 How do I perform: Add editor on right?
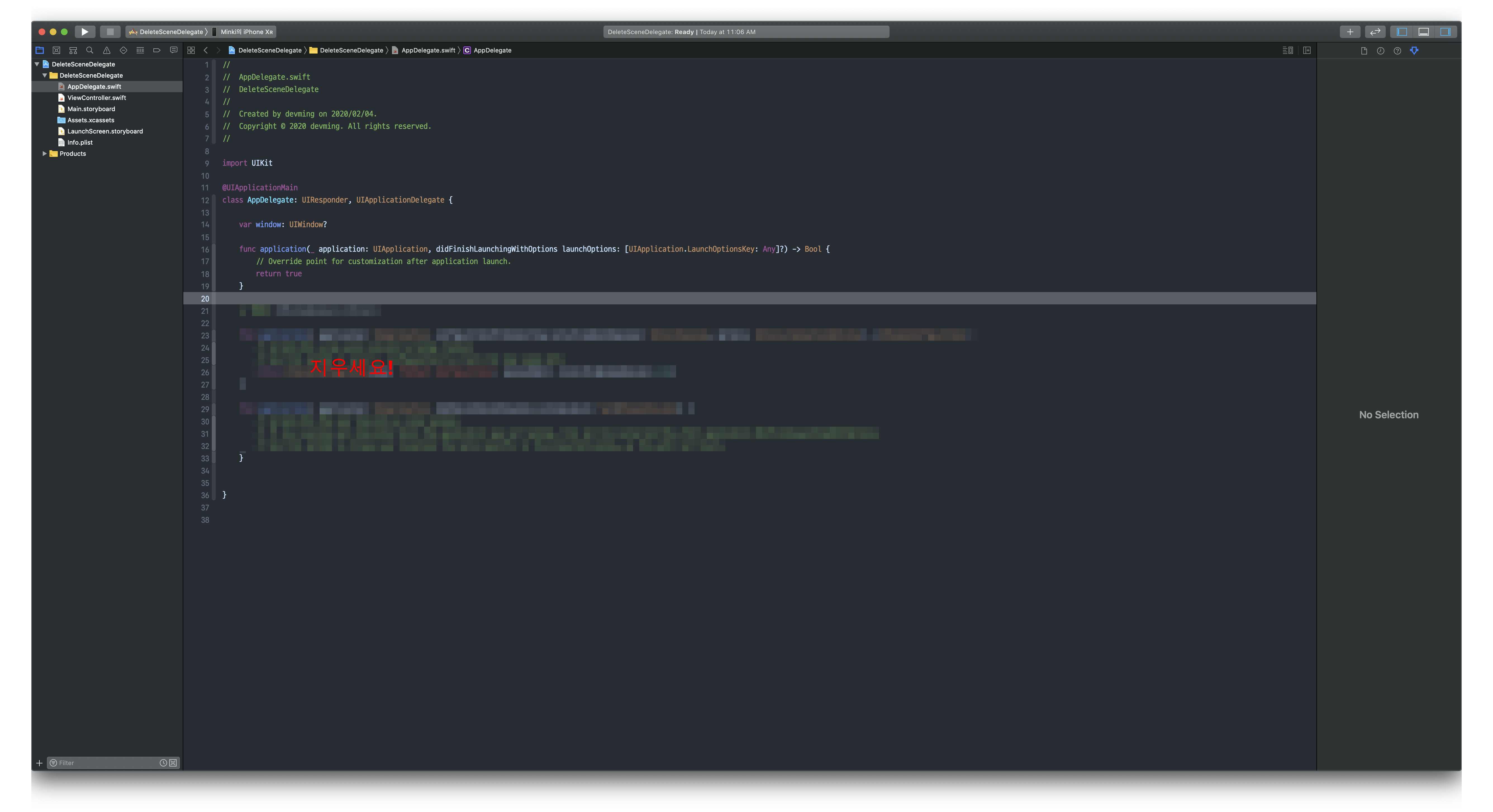pyautogui.click(x=1307, y=50)
